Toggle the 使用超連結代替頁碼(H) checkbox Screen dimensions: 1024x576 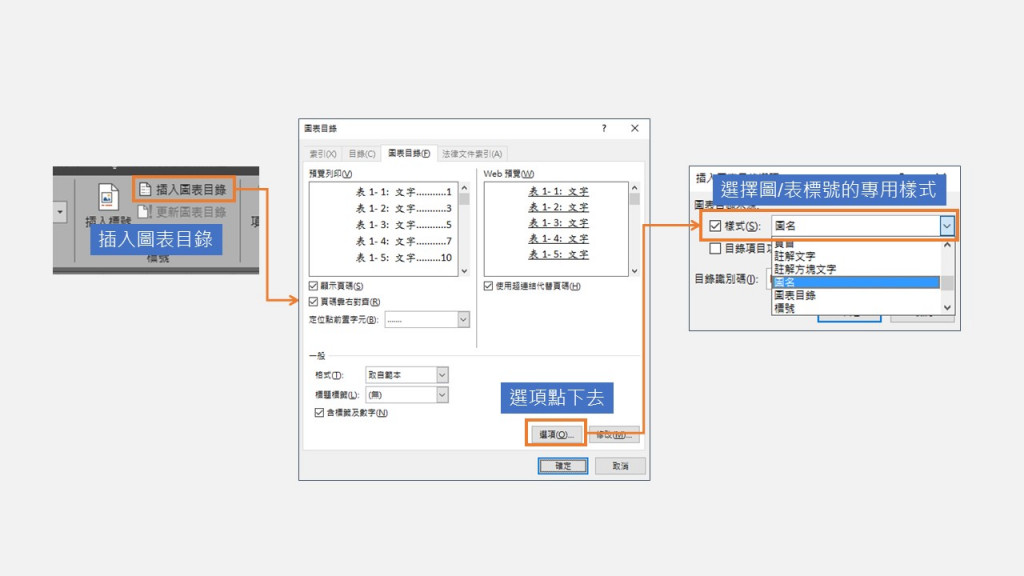pyautogui.click(x=488, y=286)
